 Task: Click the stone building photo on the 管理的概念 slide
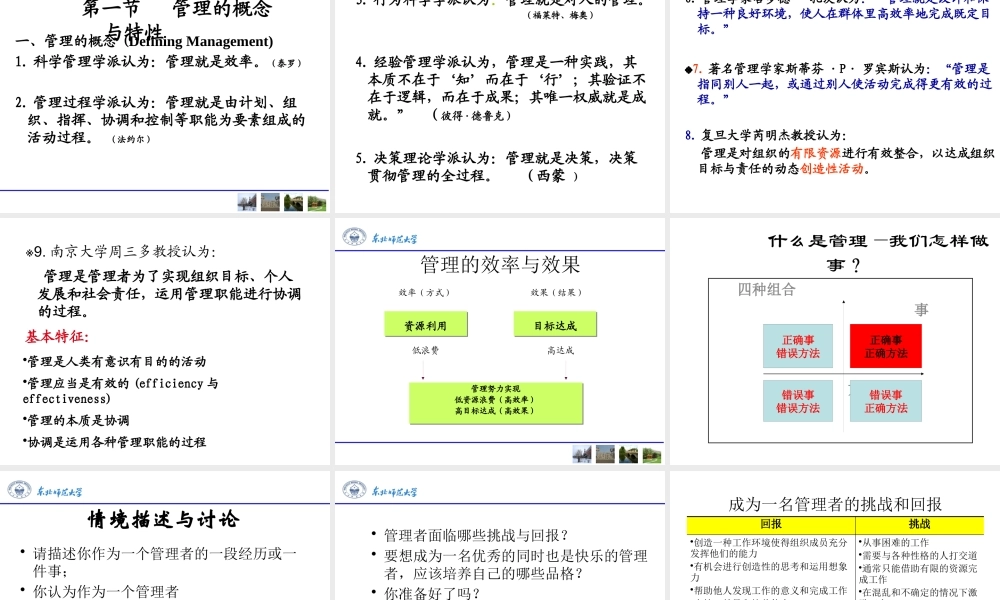coord(270,202)
